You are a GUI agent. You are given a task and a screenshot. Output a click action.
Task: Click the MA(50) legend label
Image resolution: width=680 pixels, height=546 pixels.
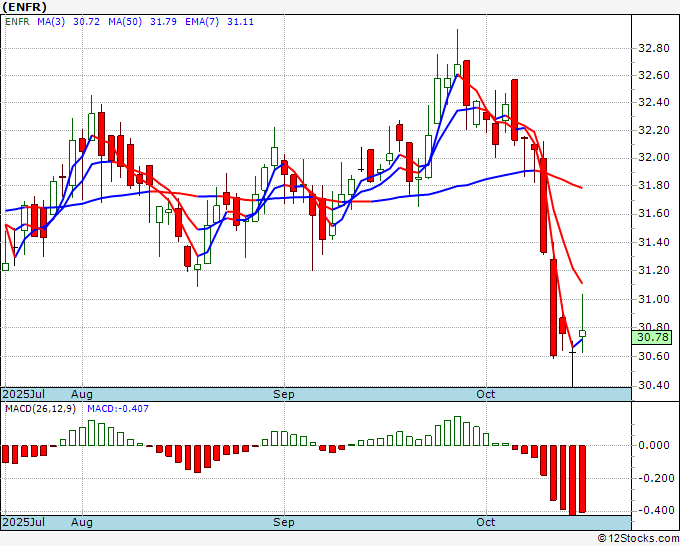(x=125, y=22)
